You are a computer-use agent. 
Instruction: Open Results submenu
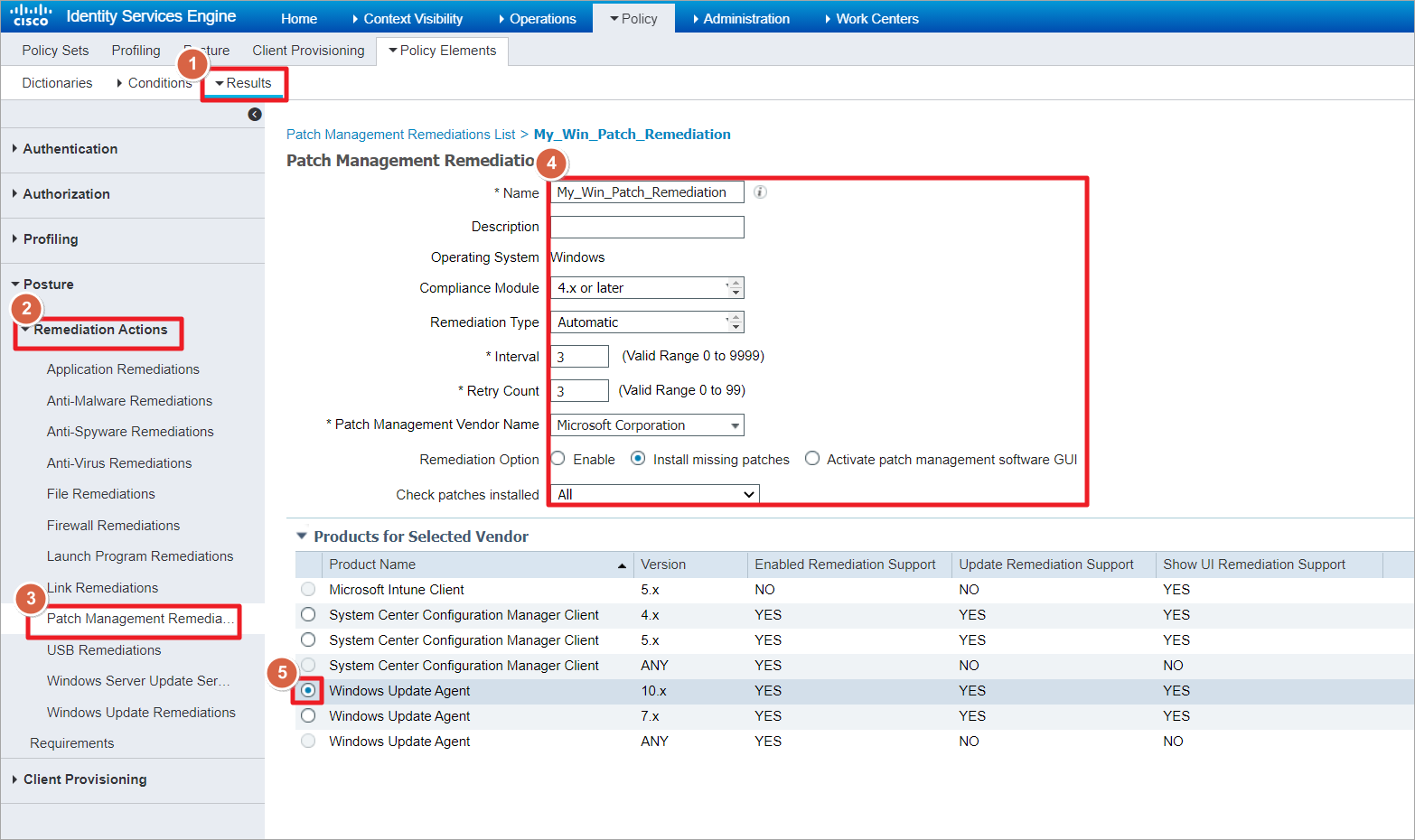click(244, 83)
